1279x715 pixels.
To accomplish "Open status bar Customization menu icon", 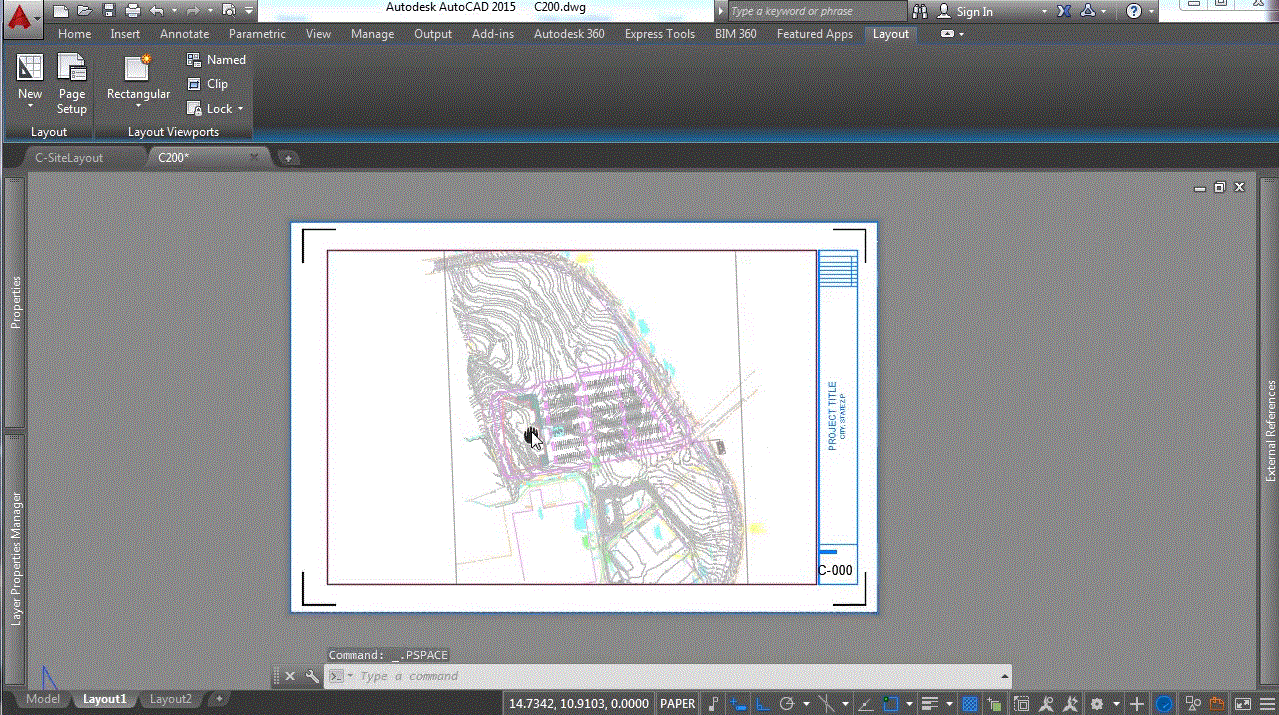I will (x=1267, y=704).
